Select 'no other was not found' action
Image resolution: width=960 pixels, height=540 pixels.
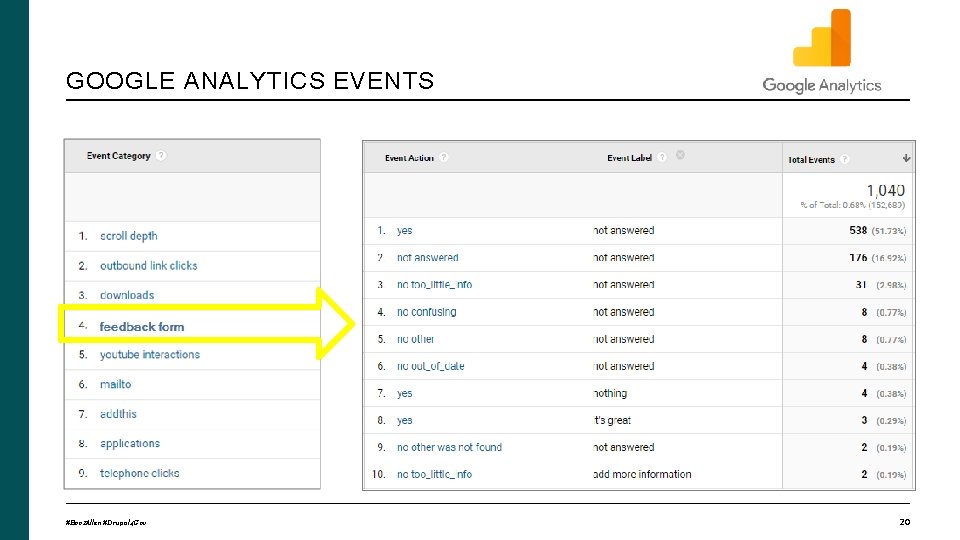click(x=449, y=447)
